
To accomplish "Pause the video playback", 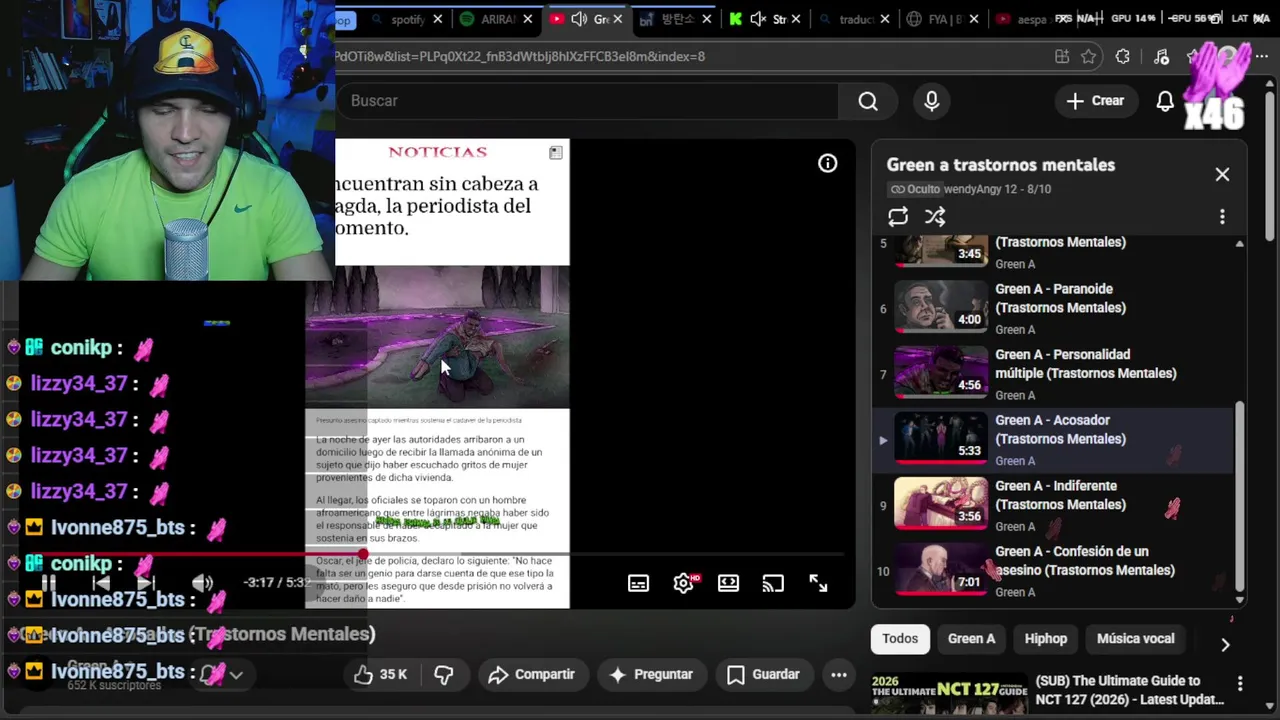I will pyautogui.click(x=48, y=583).
